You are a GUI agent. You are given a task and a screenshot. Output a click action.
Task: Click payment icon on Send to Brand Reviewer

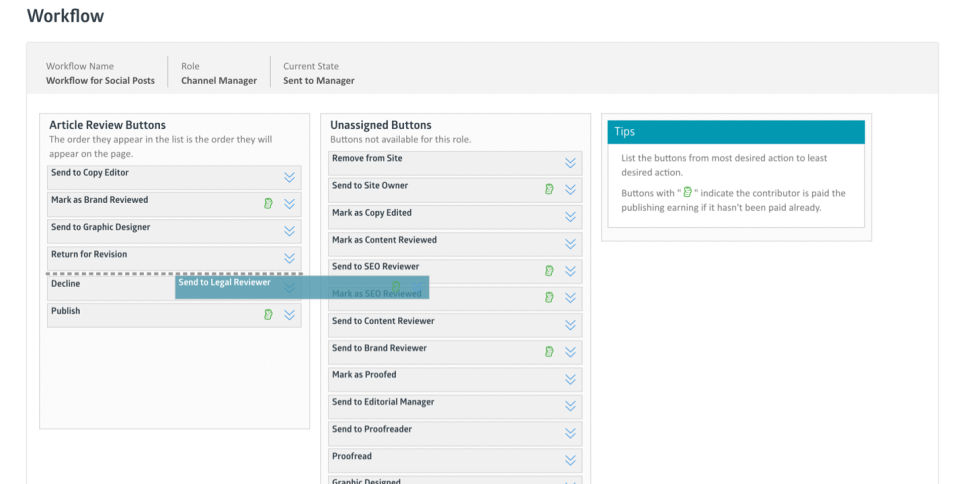tap(549, 352)
